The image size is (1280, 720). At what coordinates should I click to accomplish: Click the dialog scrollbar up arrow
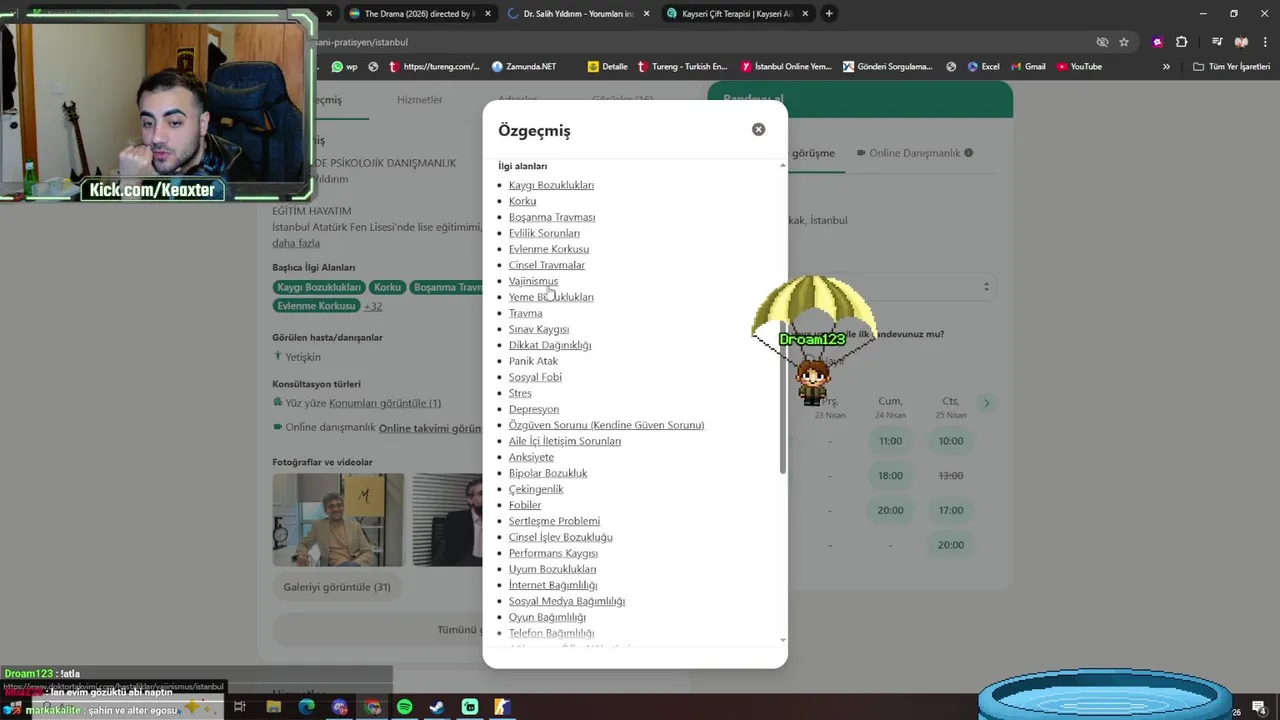[782, 165]
